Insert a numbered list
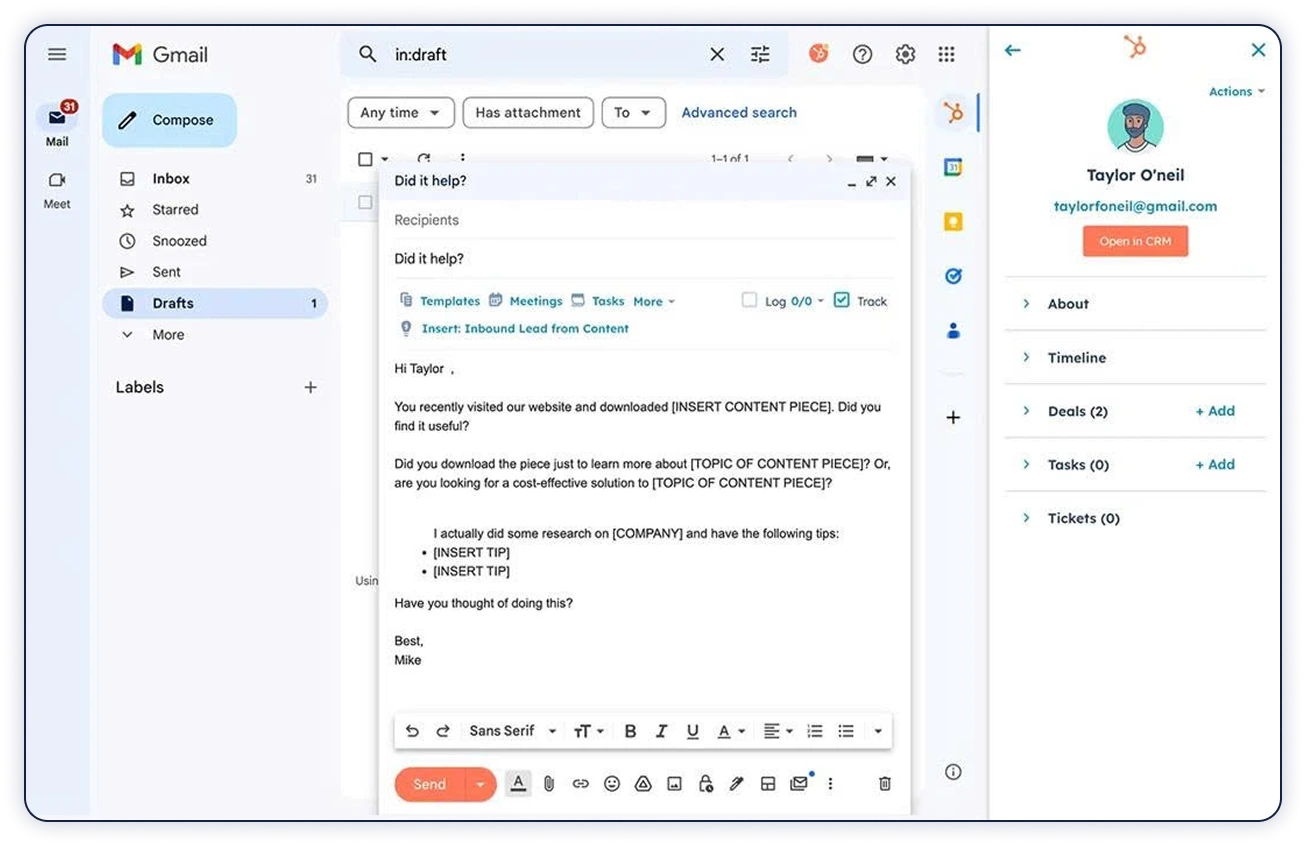The width and height of the screenshot is (1306, 846). 815,731
